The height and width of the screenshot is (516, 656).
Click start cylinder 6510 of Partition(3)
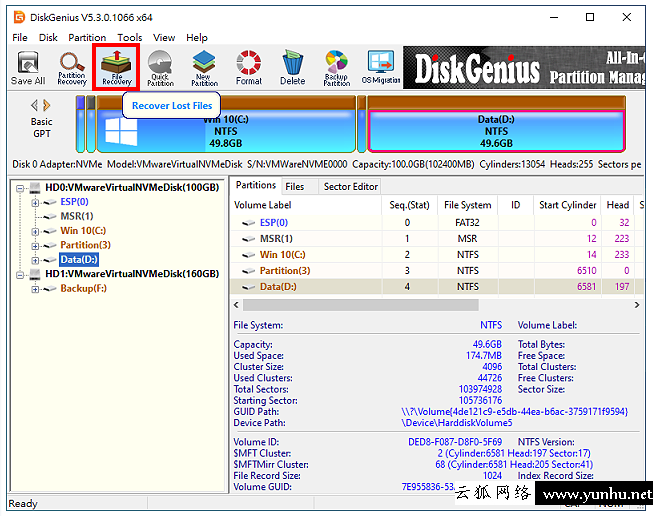click(x=587, y=271)
